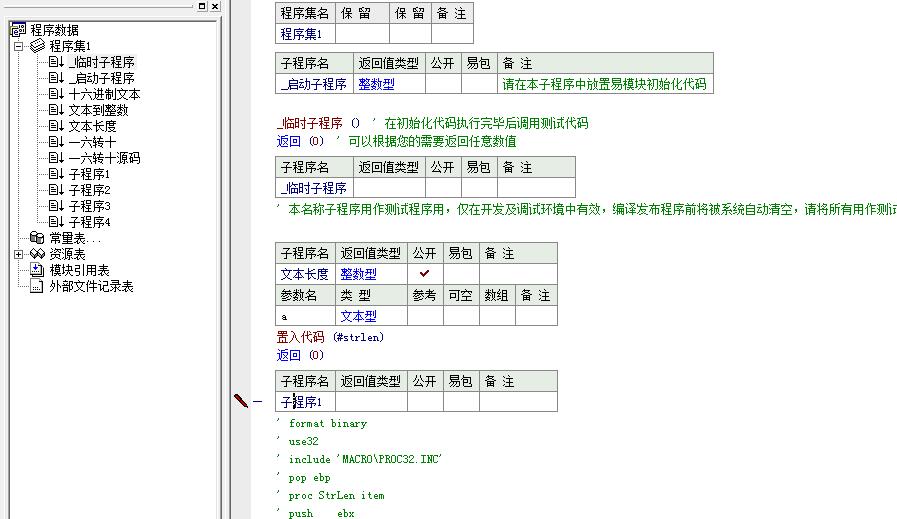Expand the 资源表 tree node
Screen dimensions: 897x519
19,254
